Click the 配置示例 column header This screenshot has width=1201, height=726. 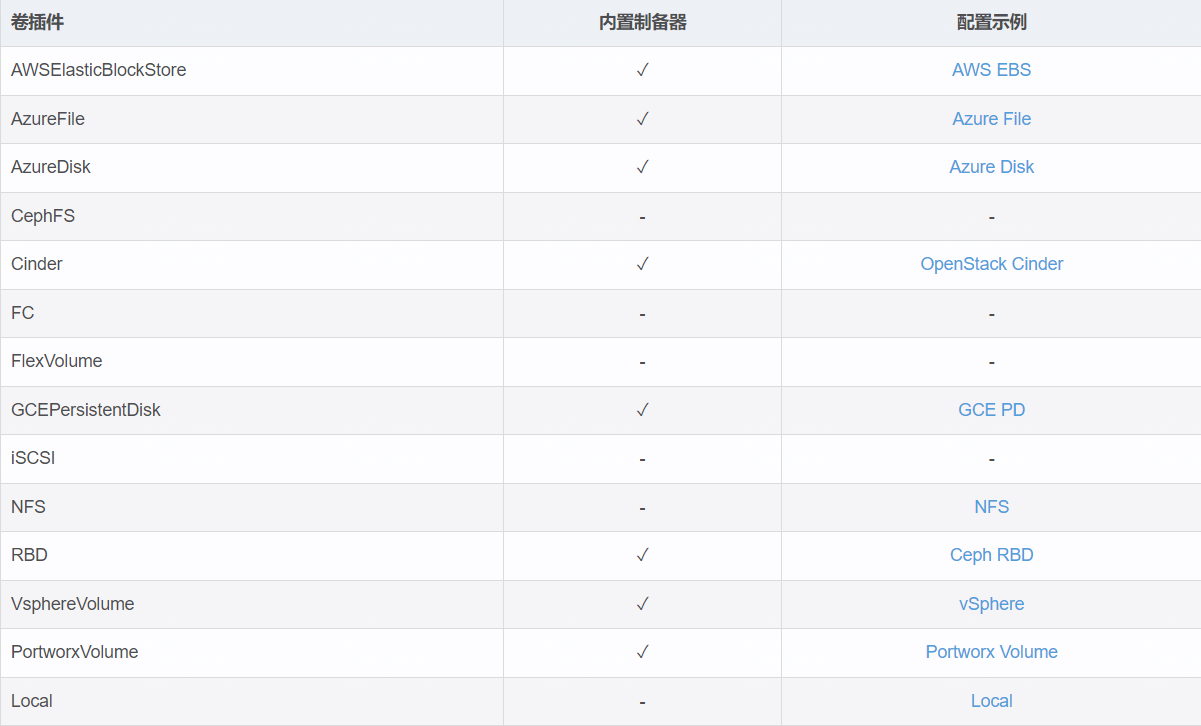991,22
